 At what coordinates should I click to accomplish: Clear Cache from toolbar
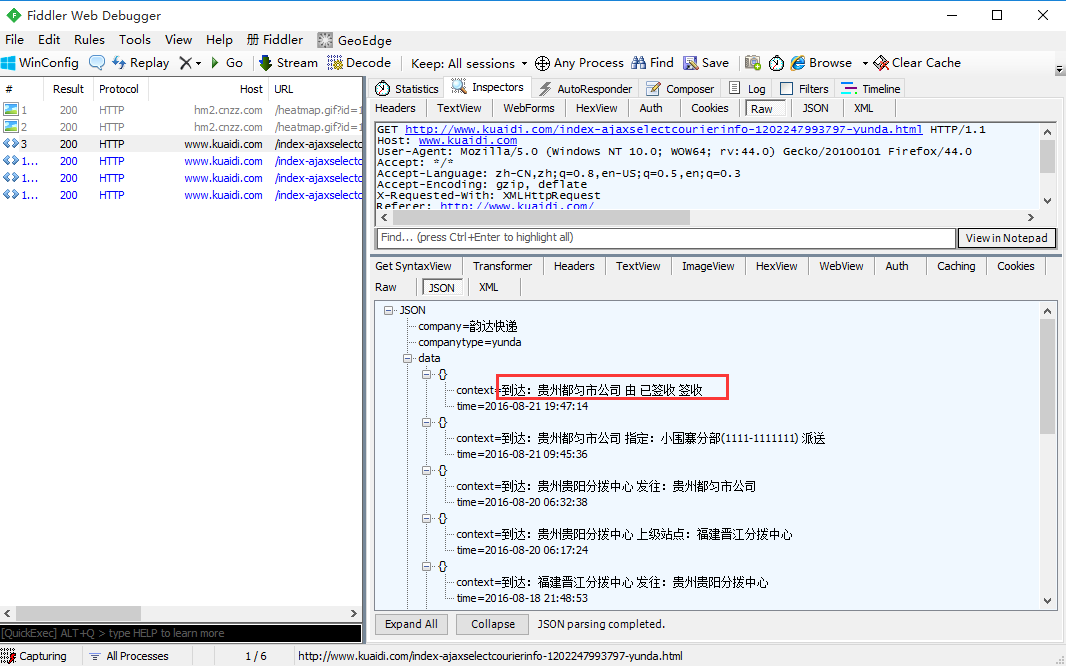[x=917, y=63]
